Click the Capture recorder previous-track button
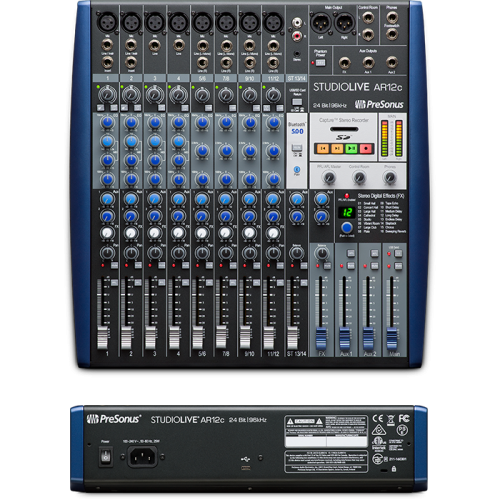 (x=323, y=148)
